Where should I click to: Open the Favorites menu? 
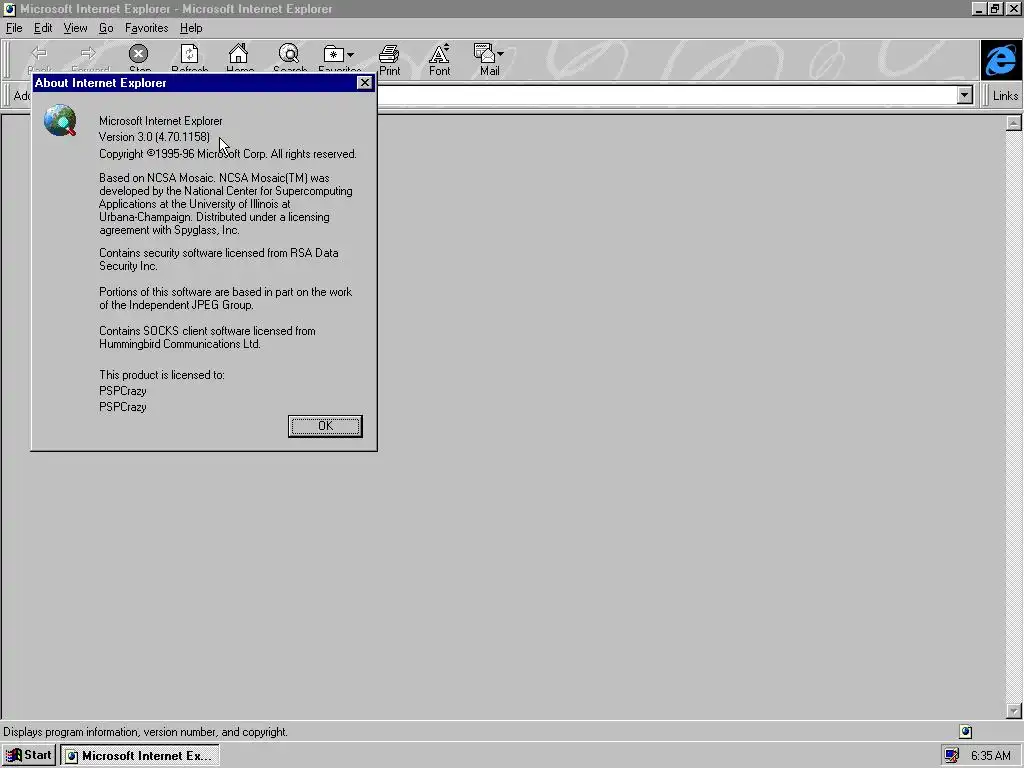click(146, 28)
